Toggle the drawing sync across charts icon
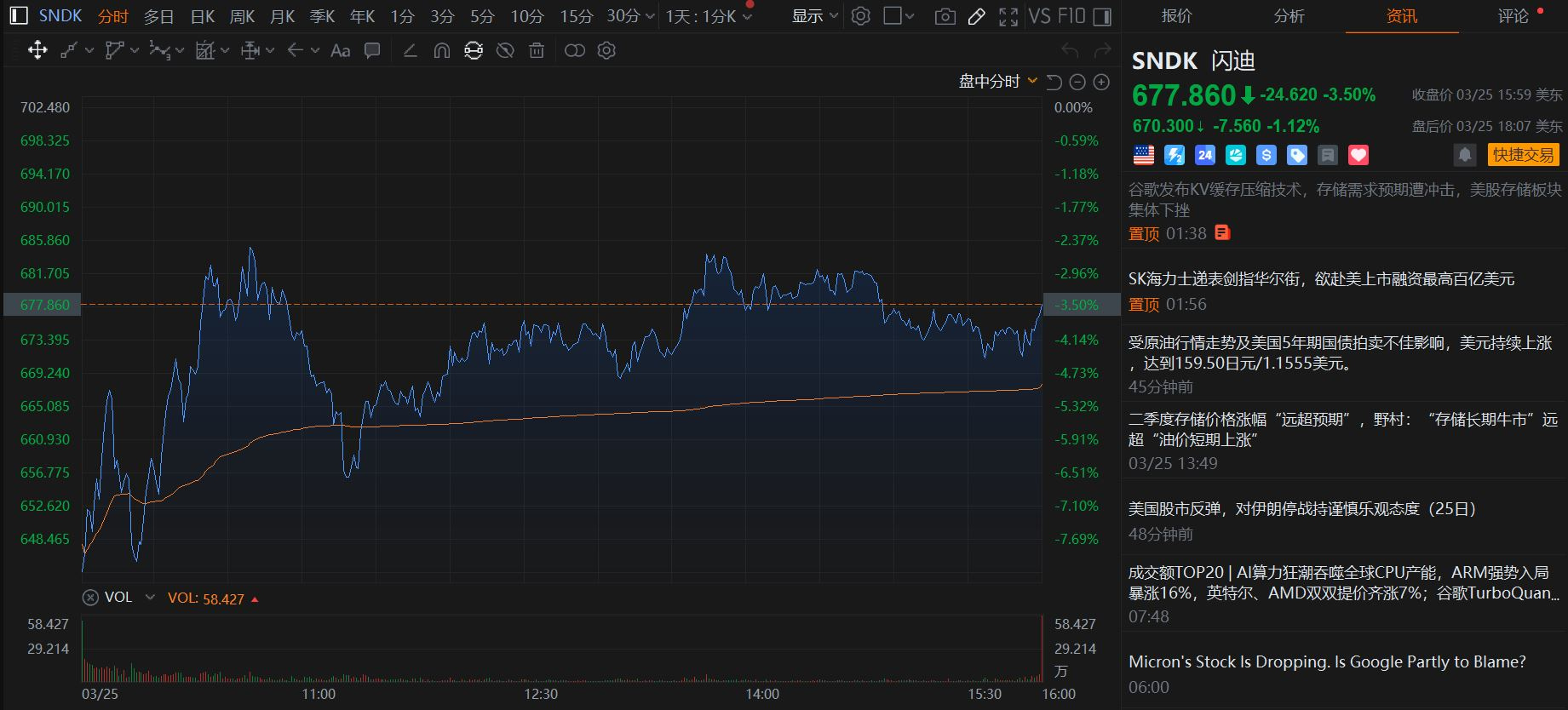The width and height of the screenshot is (1568, 710). 474,50
